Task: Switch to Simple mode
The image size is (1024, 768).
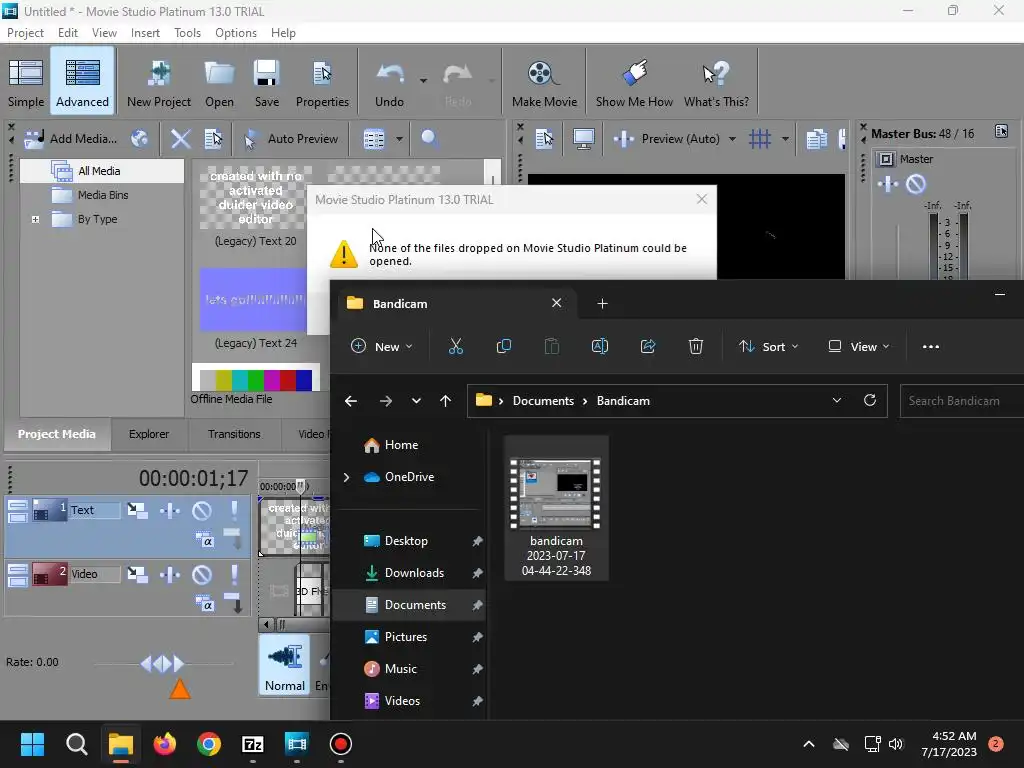Action: [25, 81]
